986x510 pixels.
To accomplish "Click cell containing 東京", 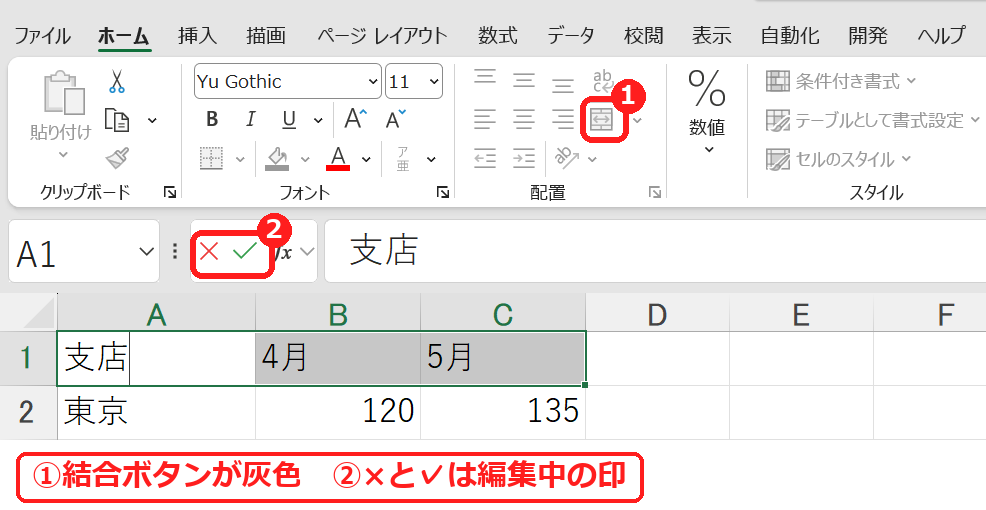I will tap(156, 412).
